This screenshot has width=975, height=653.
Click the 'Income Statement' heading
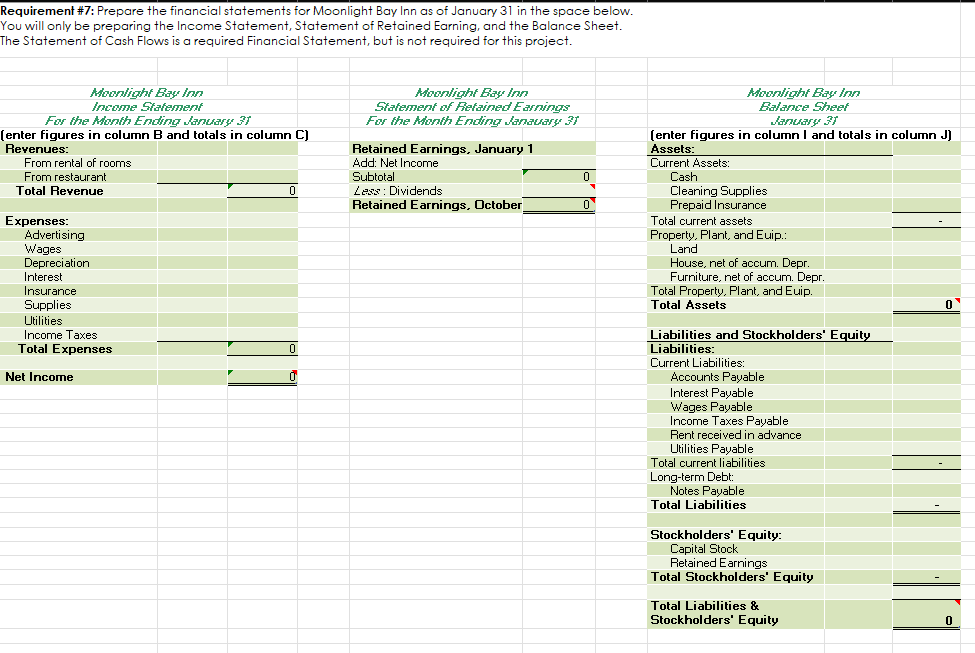click(x=147, y=107)
